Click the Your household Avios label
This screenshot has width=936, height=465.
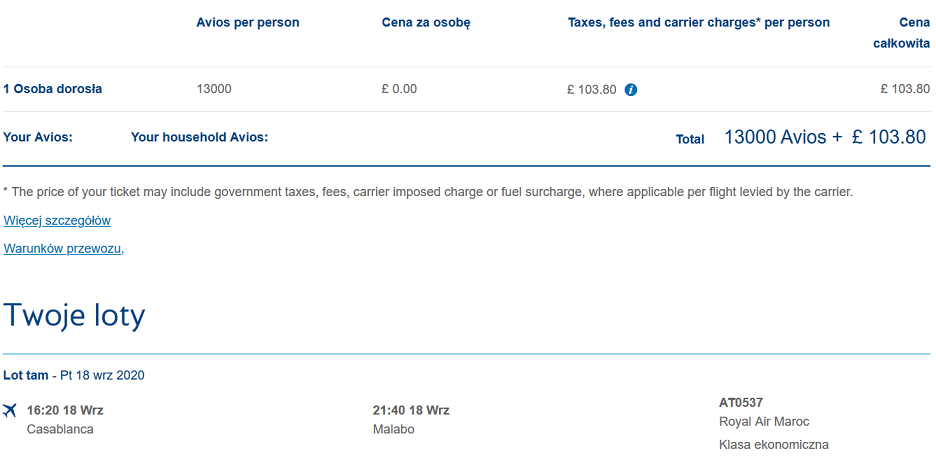(x=199, y=137)
